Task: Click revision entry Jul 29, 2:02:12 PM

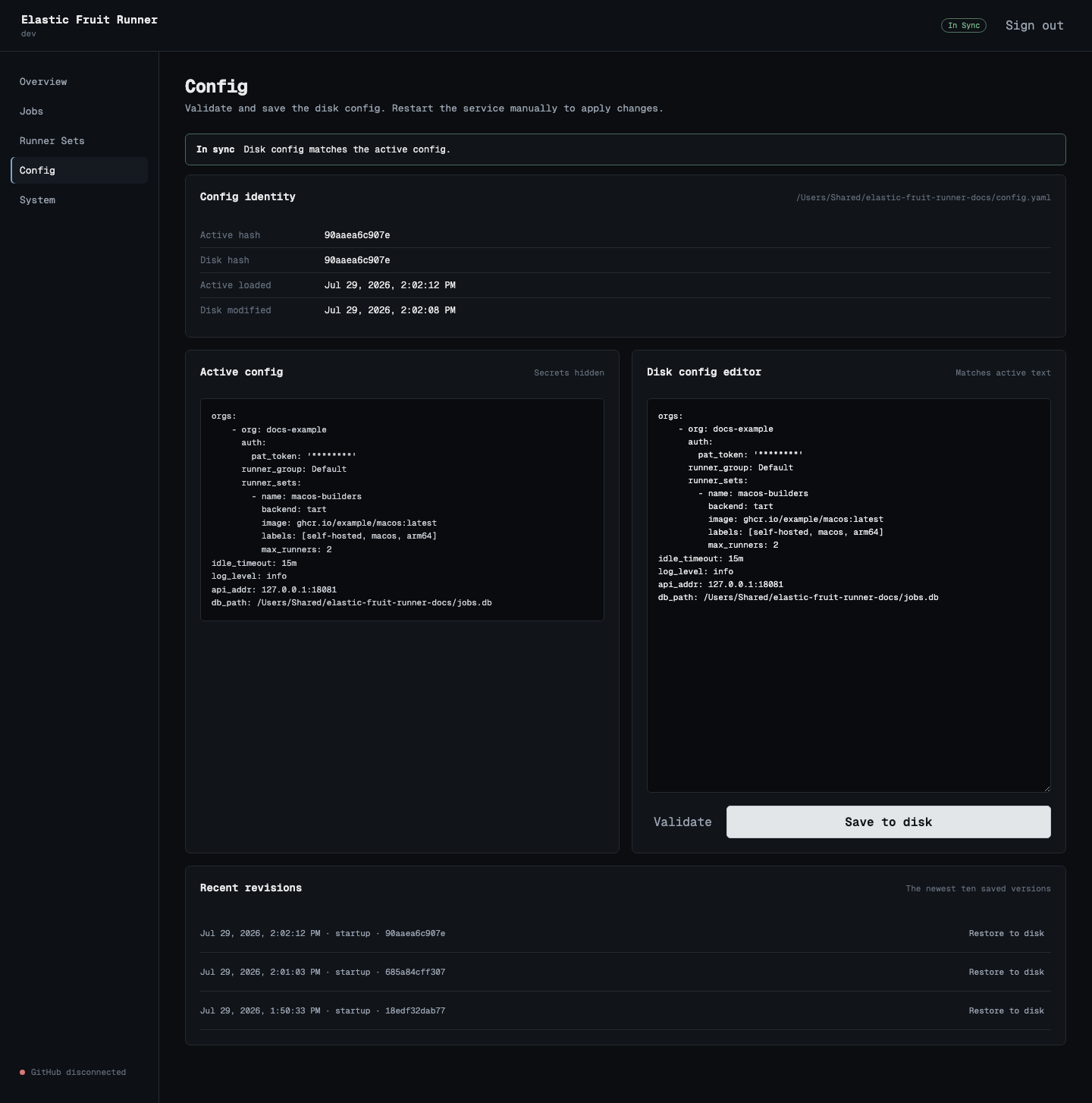Action: coord(322,934)
